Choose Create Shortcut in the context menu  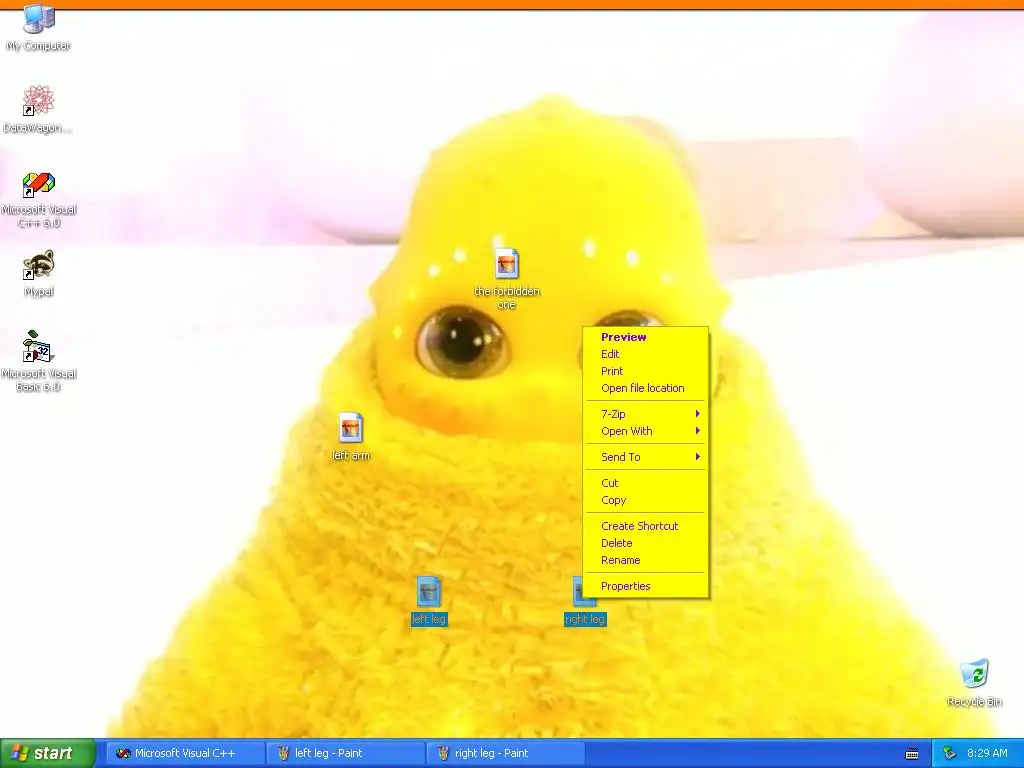[x=645, y=526]
